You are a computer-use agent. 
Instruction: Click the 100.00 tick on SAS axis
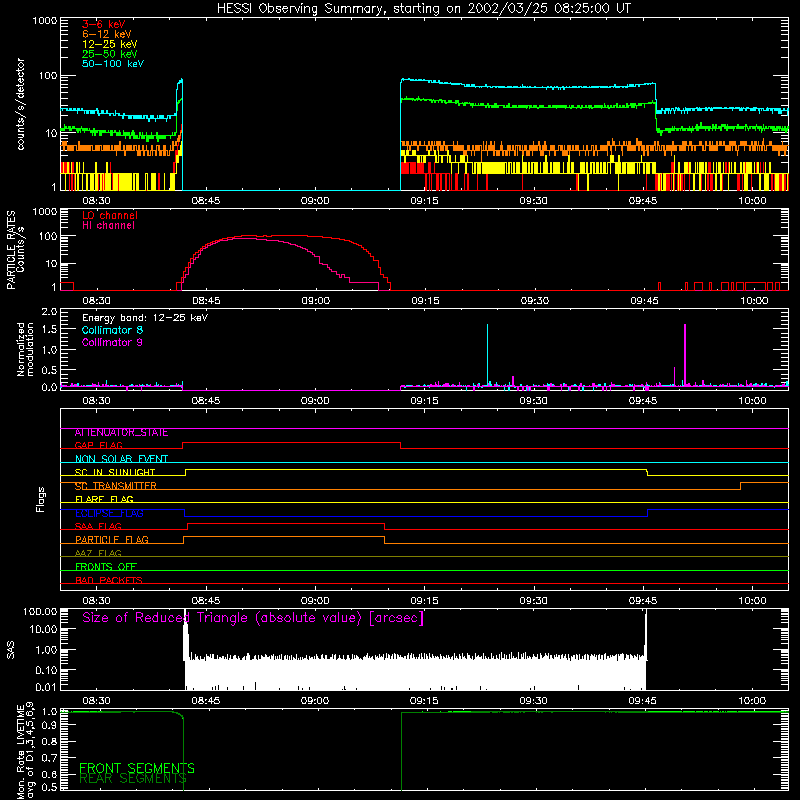[x=40, y=612]
